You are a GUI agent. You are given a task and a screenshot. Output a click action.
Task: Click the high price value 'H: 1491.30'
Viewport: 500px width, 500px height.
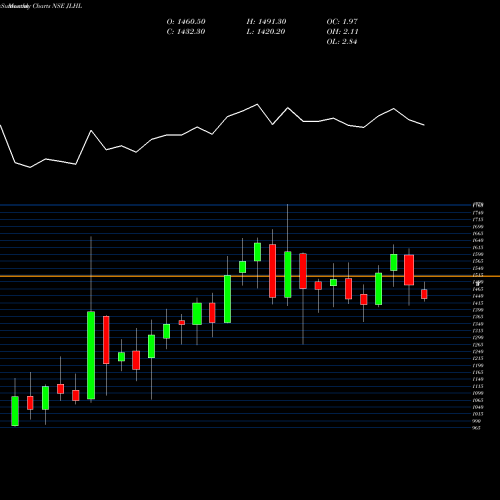point(266,22)
